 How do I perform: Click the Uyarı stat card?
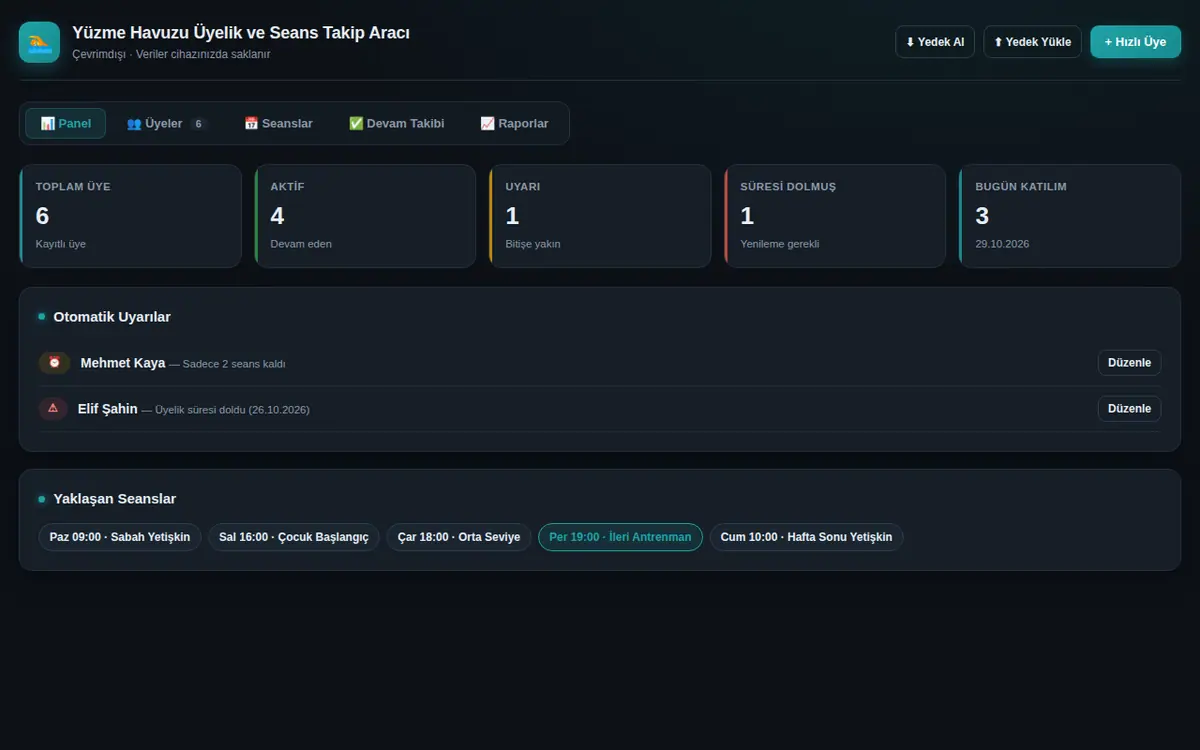(600, 216)
